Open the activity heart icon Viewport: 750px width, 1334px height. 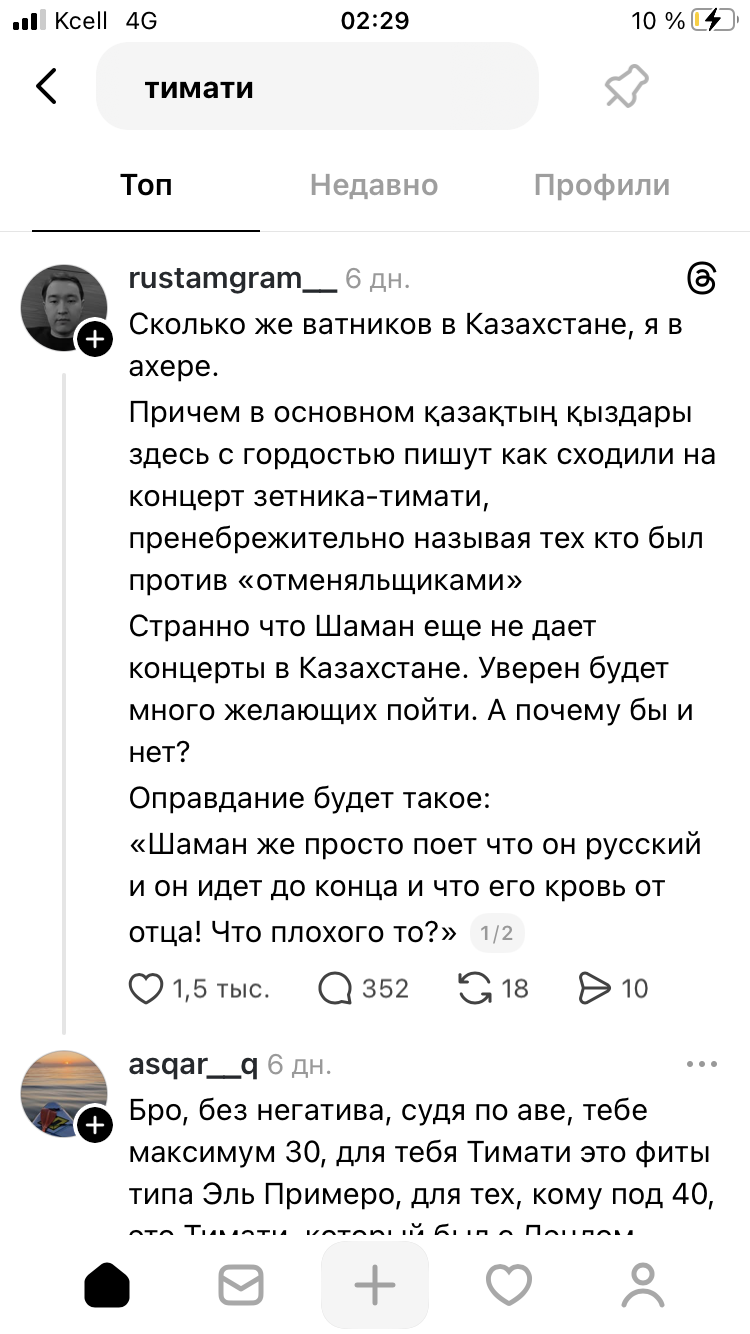pyautogui.click(x=508, y=1285)
